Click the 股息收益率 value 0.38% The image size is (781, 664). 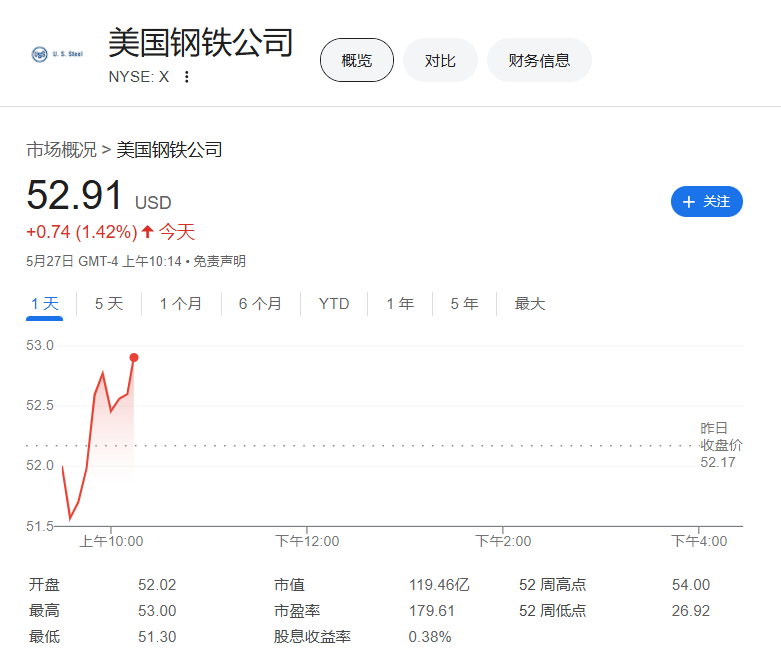(x=430, y=637)
